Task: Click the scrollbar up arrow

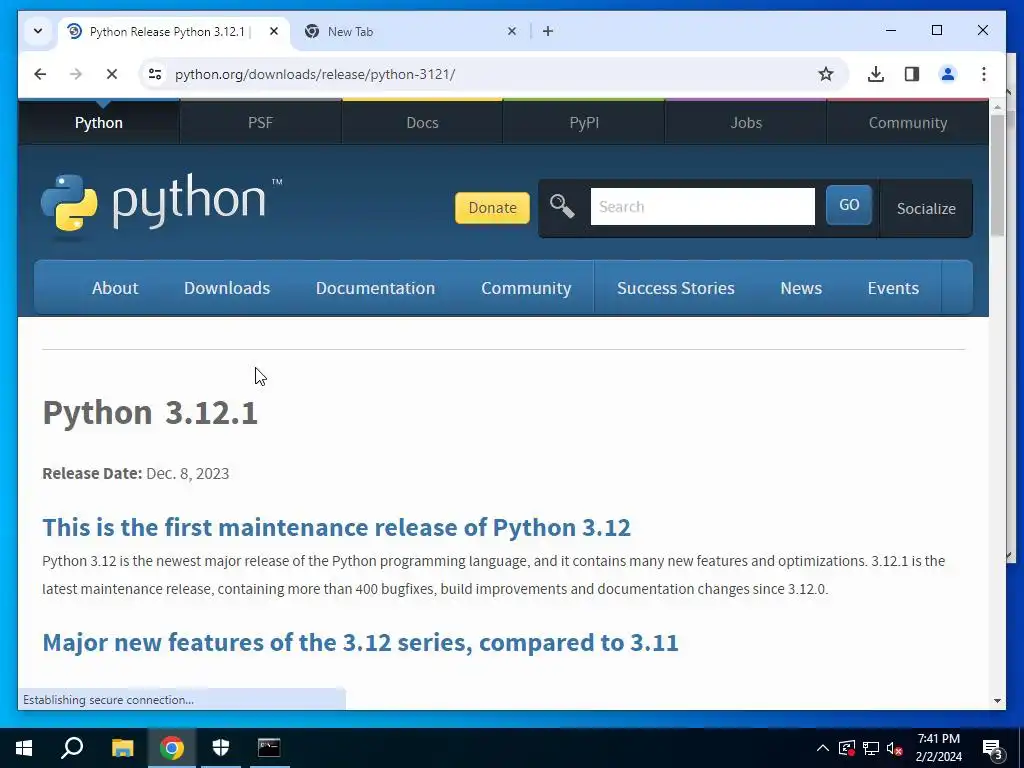Action: 997,106
